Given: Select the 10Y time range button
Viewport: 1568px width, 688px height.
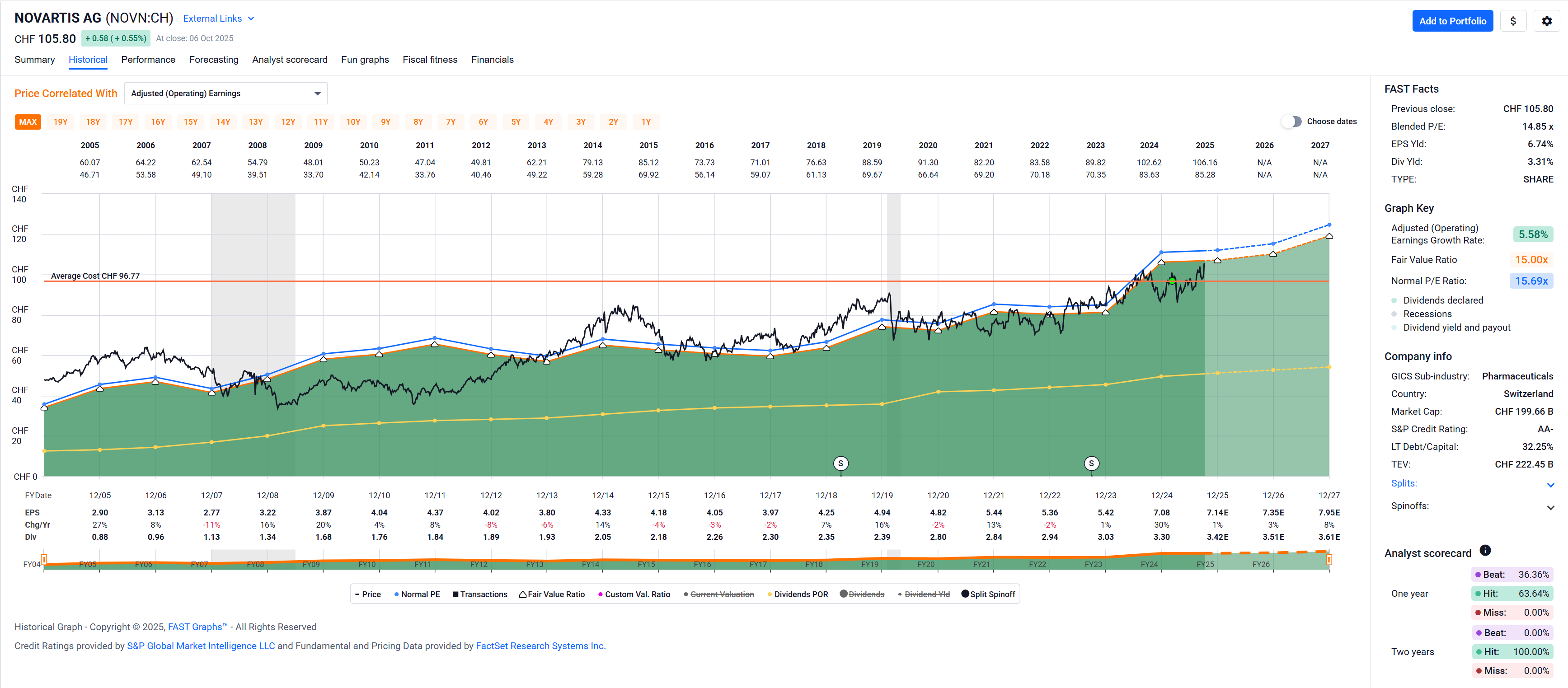Looking at the screenshot, I should pyautogui.click(x=353, y=122).
